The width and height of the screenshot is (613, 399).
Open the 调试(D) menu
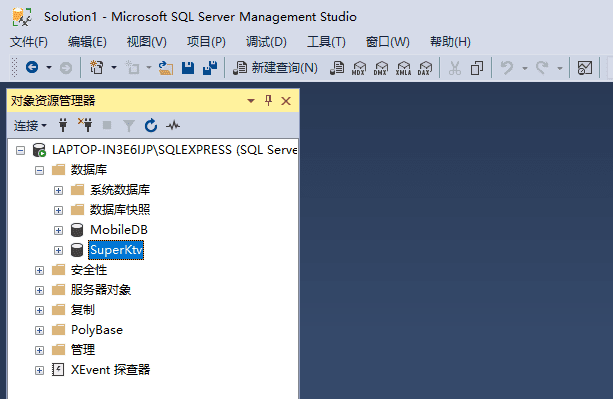pos(266,41)
